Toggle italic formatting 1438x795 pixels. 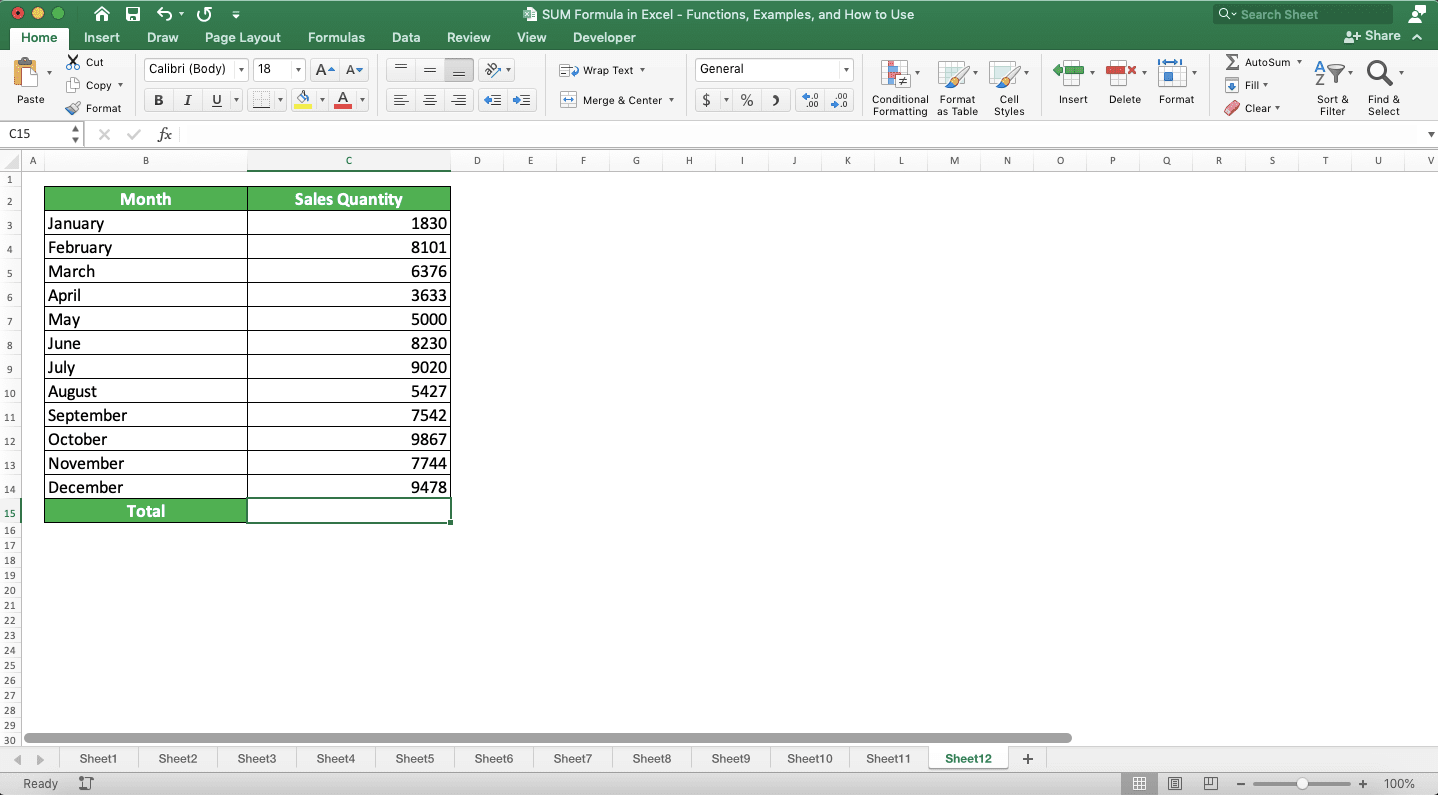tap(187, 100)
